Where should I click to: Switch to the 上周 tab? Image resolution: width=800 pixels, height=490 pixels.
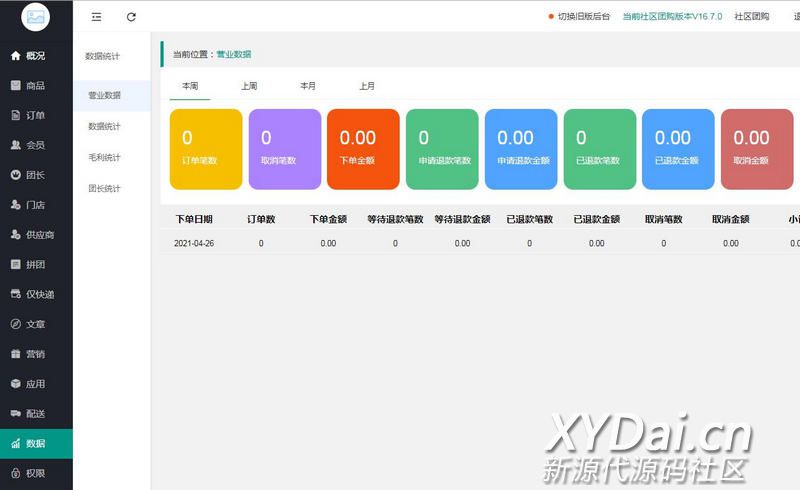point(249,86)
